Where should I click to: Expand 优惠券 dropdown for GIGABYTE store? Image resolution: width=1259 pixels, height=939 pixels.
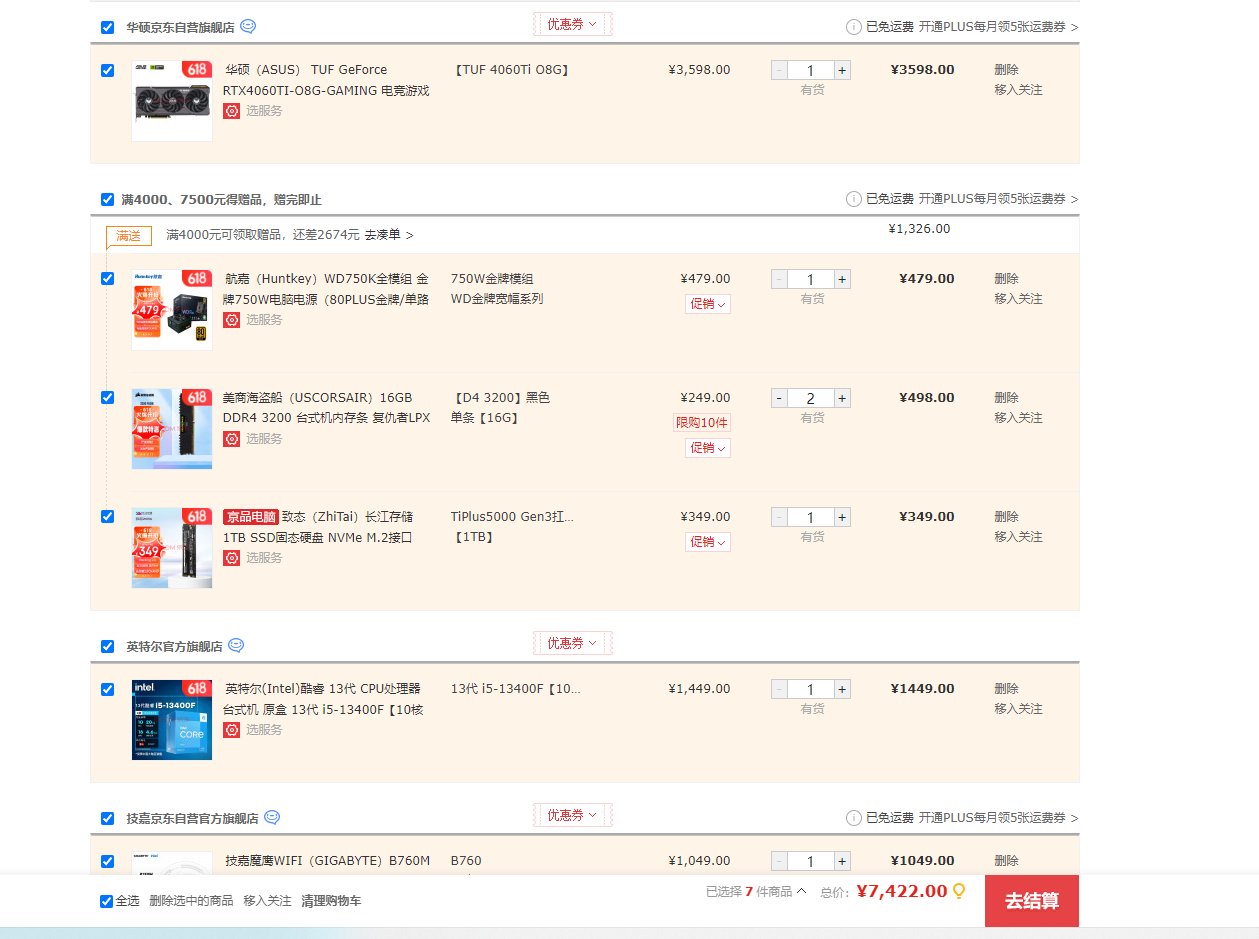(x=572, y=815)
